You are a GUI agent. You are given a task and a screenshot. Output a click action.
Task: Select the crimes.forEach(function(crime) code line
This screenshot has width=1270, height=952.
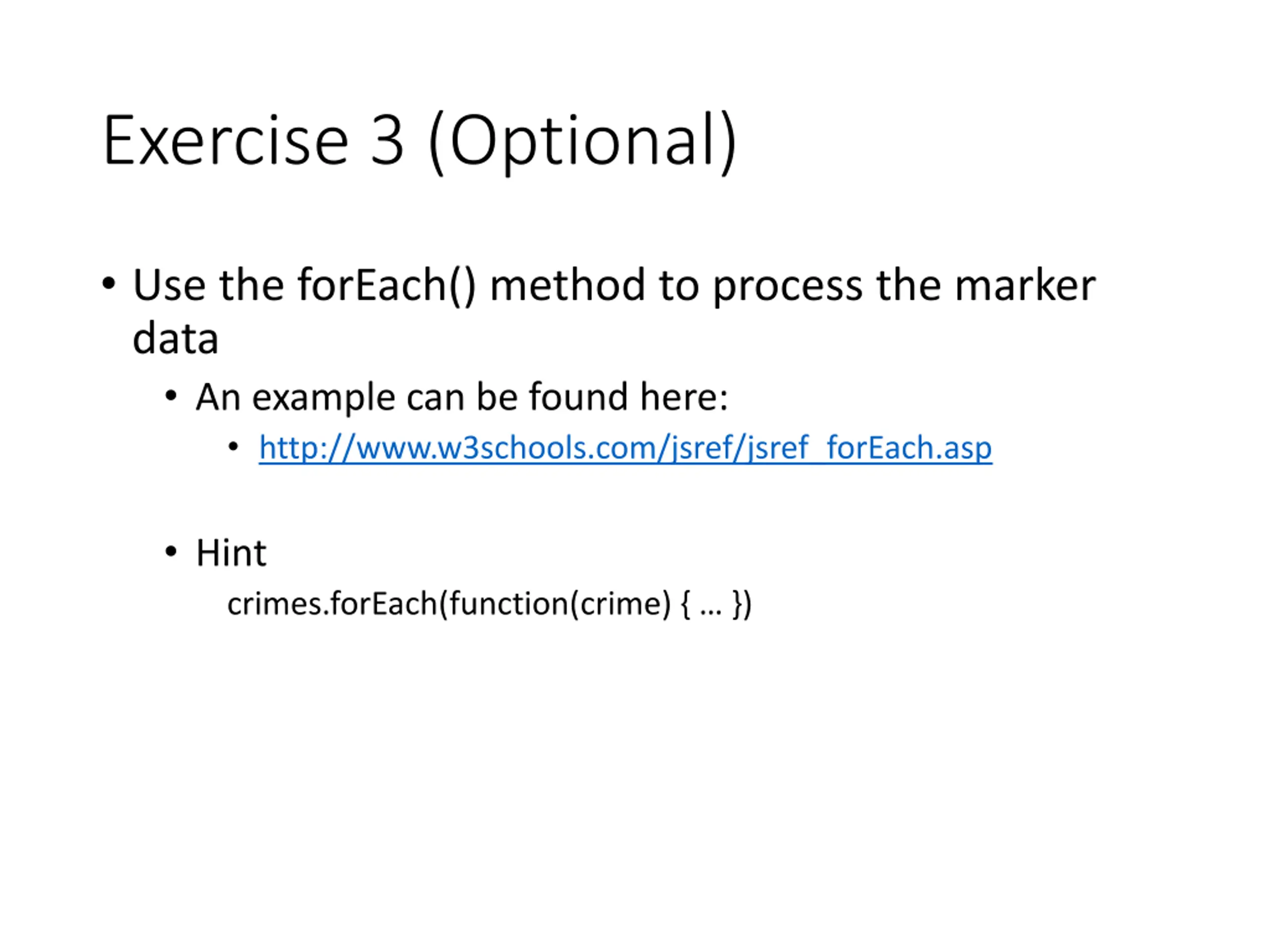490,604
